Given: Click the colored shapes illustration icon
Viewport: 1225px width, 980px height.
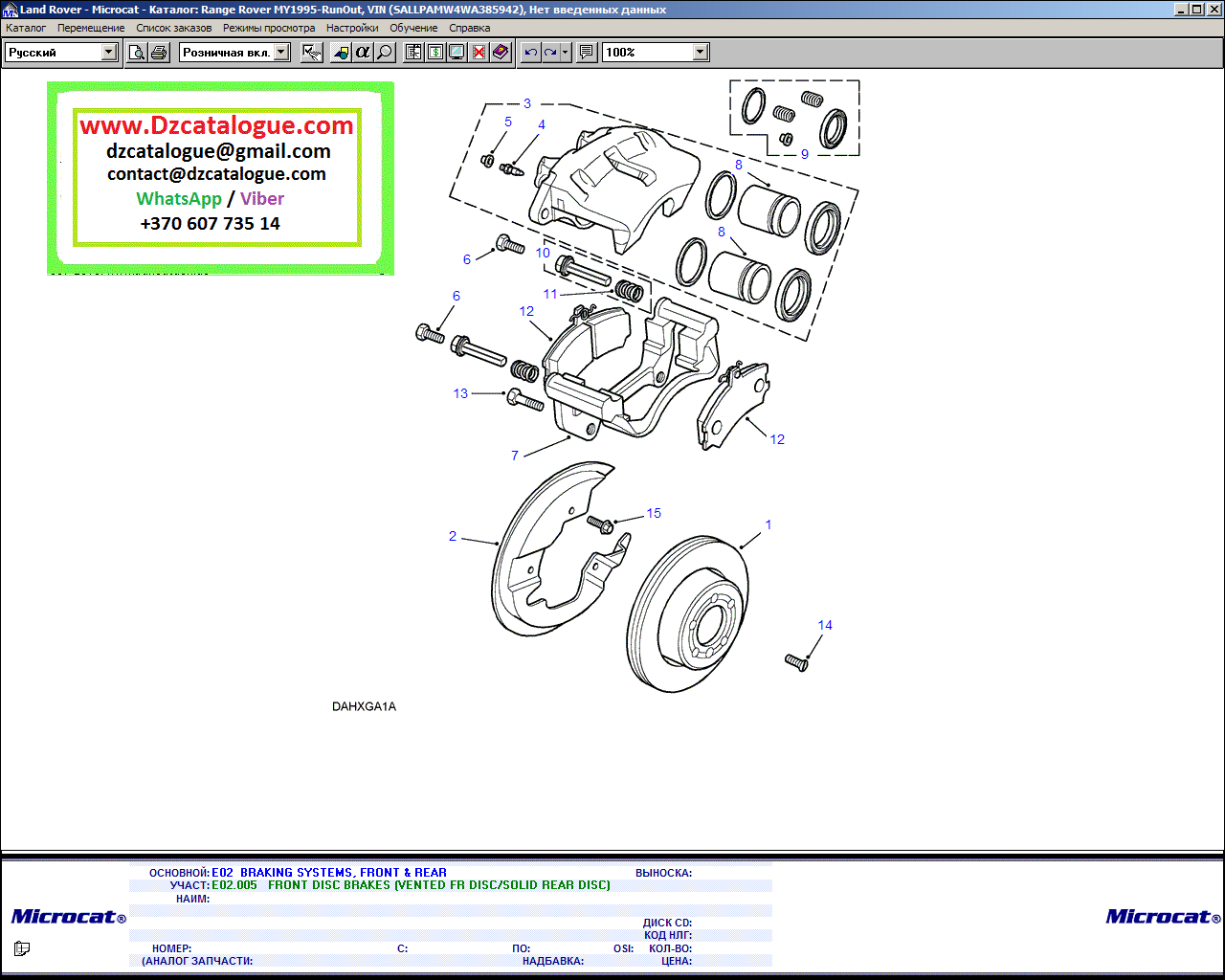Looking at the screenshot, I should [x=341, y=53].
